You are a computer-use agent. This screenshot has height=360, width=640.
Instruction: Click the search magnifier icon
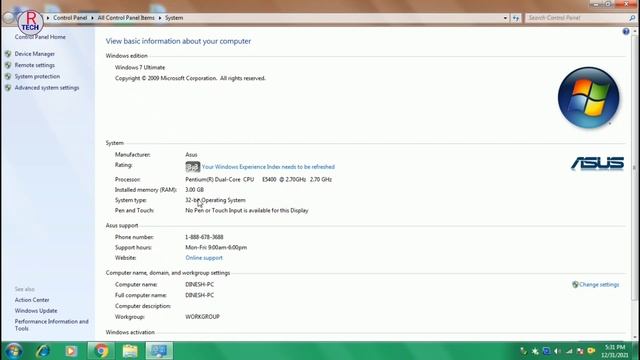[x=632, y=18]
